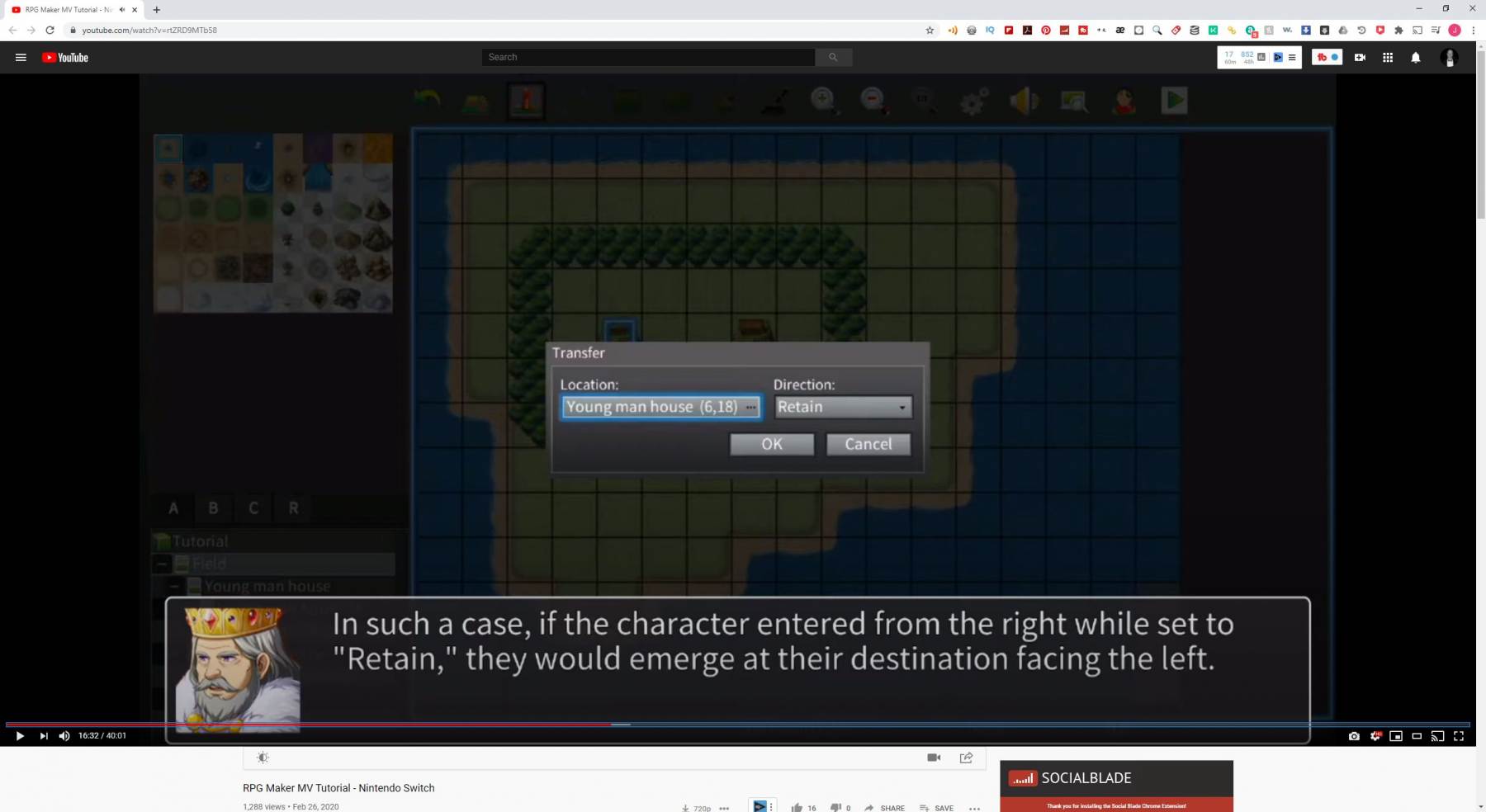Open the 720p download dropdown
This screenshot has height=812, width=1486.
(x=697, y=808)
